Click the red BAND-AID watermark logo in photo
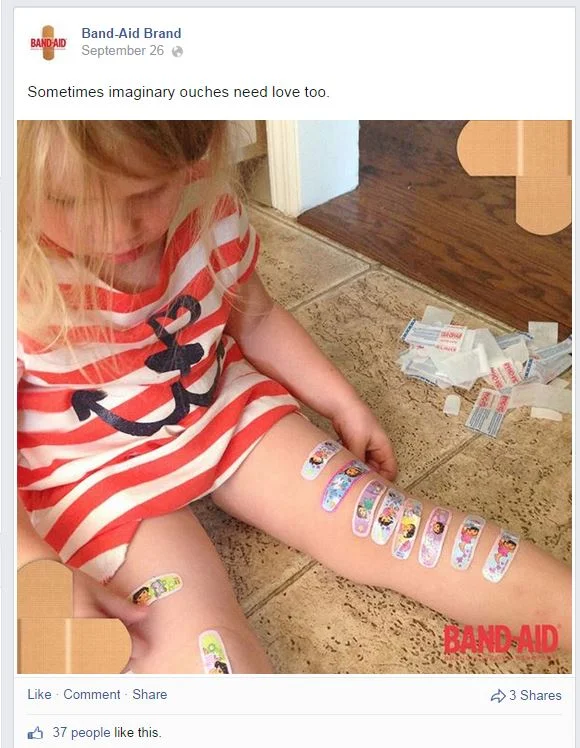 501,640
